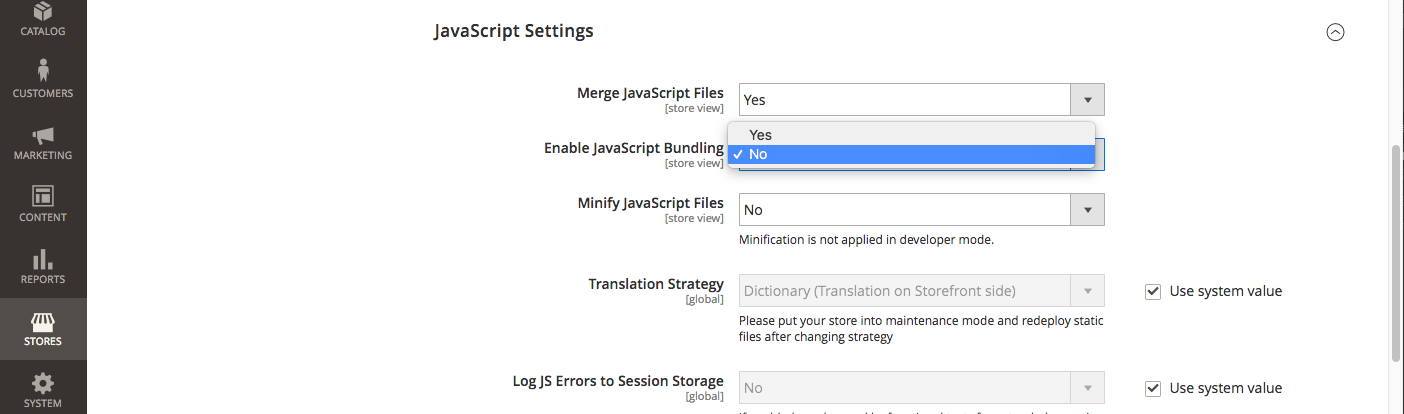Click the page vertical scrollbar
Image resolution: width=1404 pixels, height=414 pixels.
pyautogui.click(x=1396, y=250)
